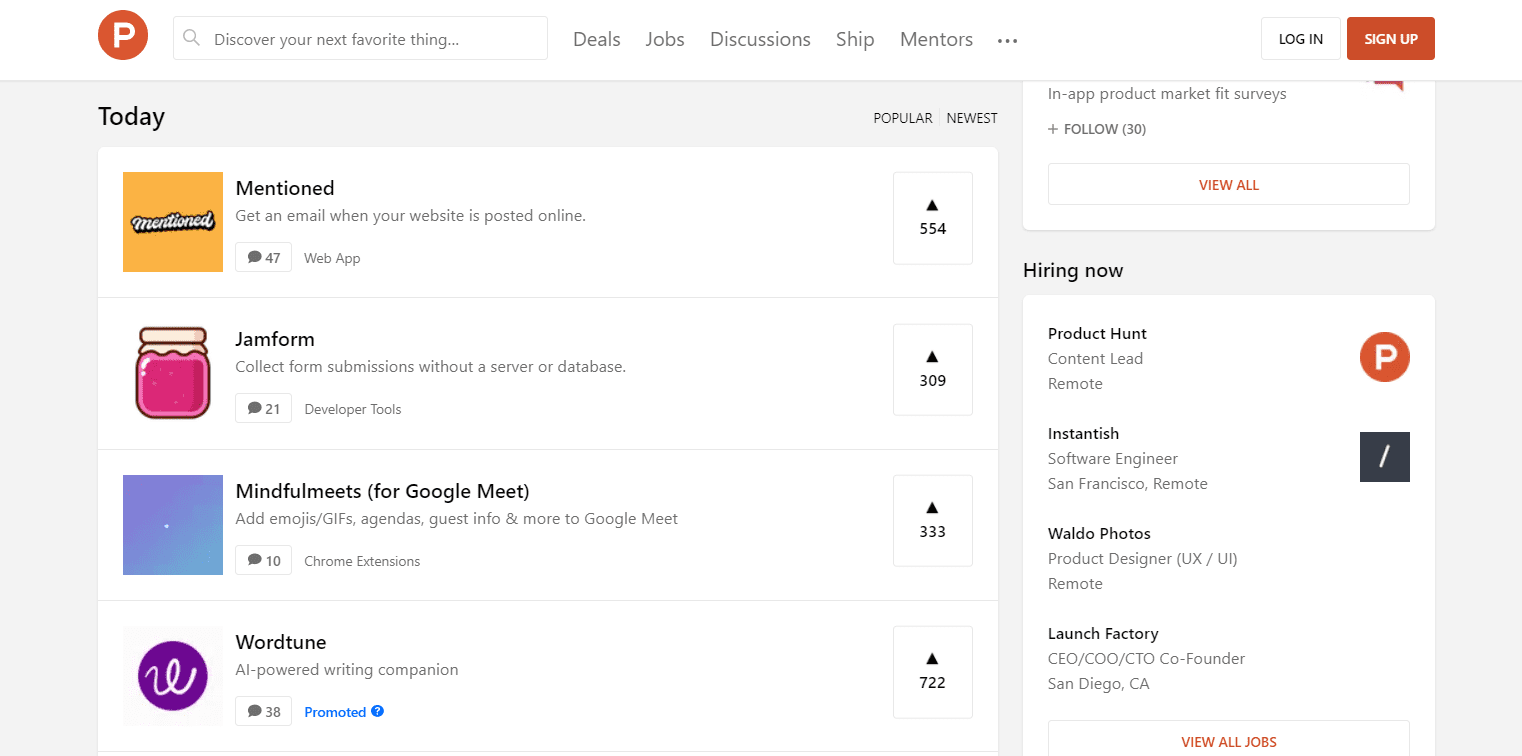Image resolution: width=1522 pixels, height=756 pixels.
Task: Open Mindfulmeets (for Google Meet) title
Action: tap(383, 491)
